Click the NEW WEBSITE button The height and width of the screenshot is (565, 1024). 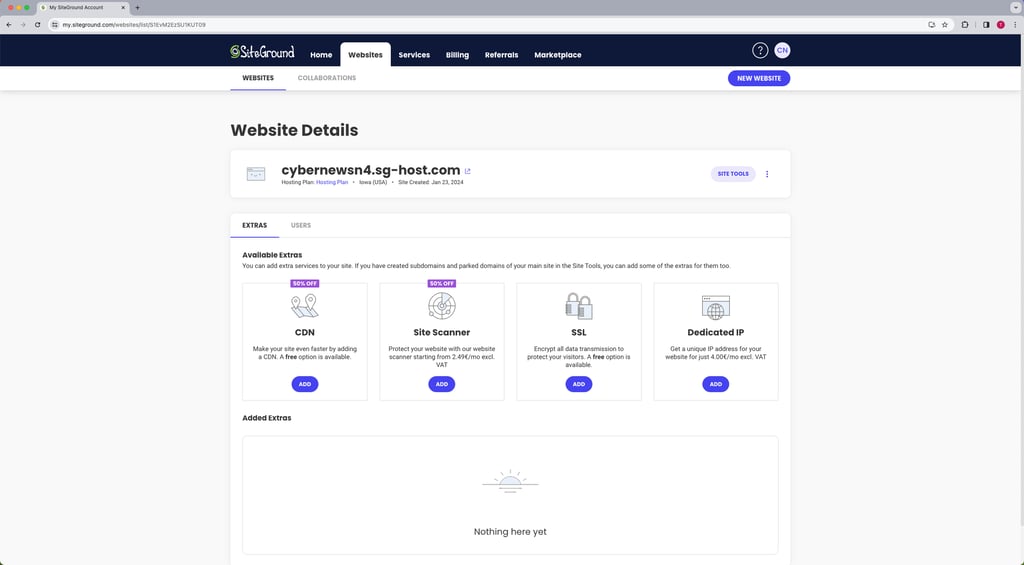click(x=759, y=78)
